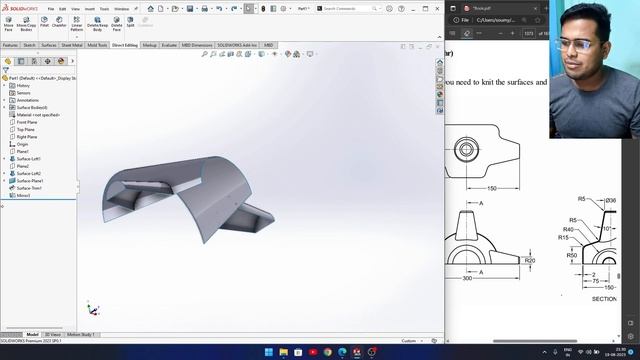Expand the Annotations tree node

(4, 100)
